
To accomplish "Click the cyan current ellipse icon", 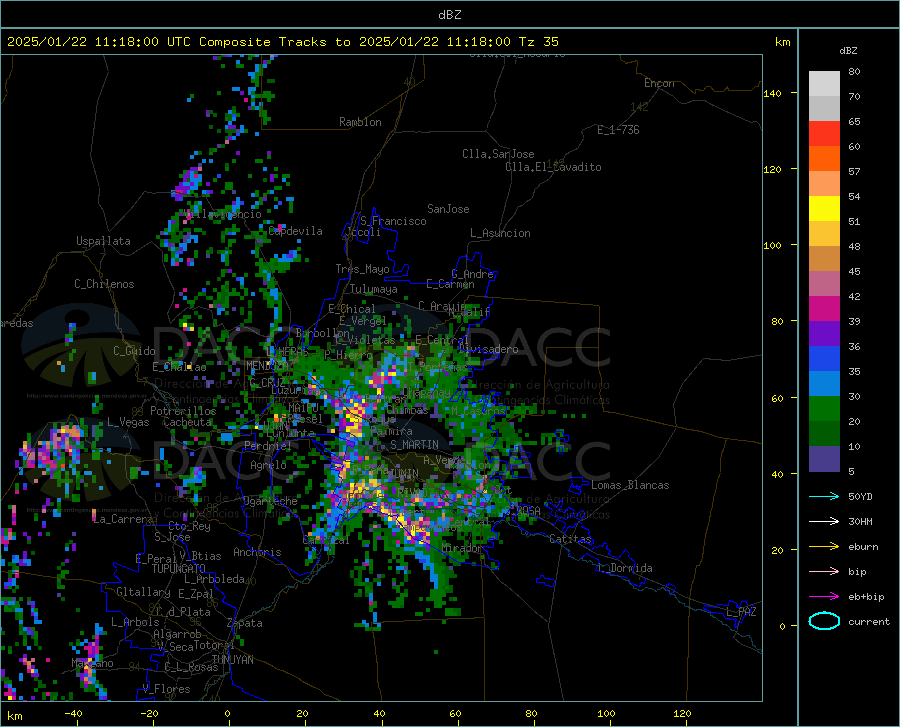I will 824,621.
